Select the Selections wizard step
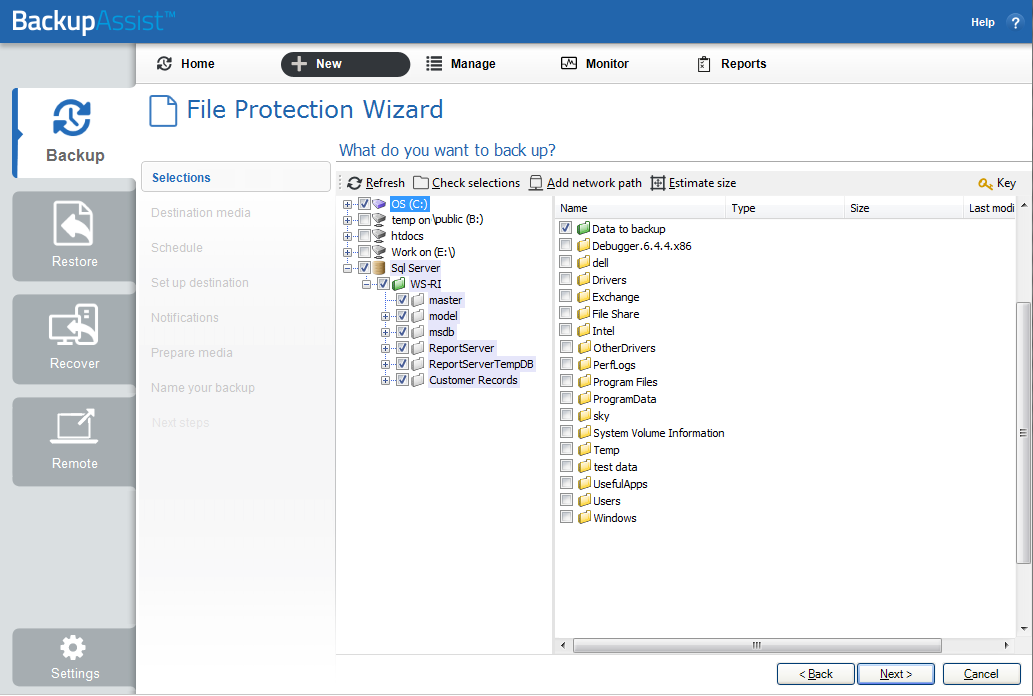This screenshot has height=696, width=1033. (x=236, y=177)
